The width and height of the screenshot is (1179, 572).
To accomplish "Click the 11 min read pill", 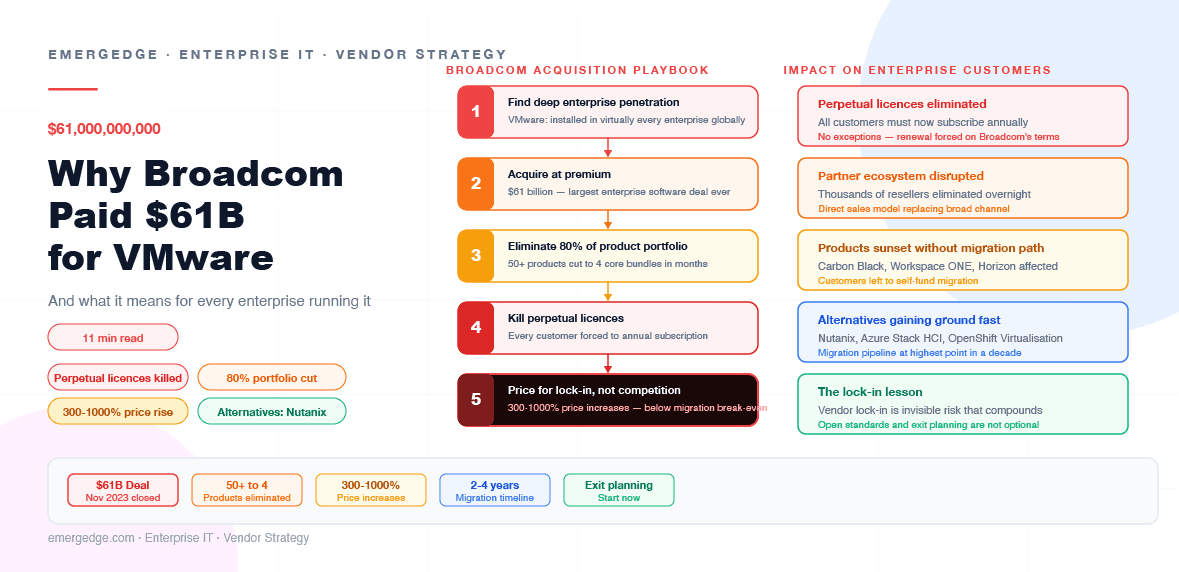I will coord(113,337).
